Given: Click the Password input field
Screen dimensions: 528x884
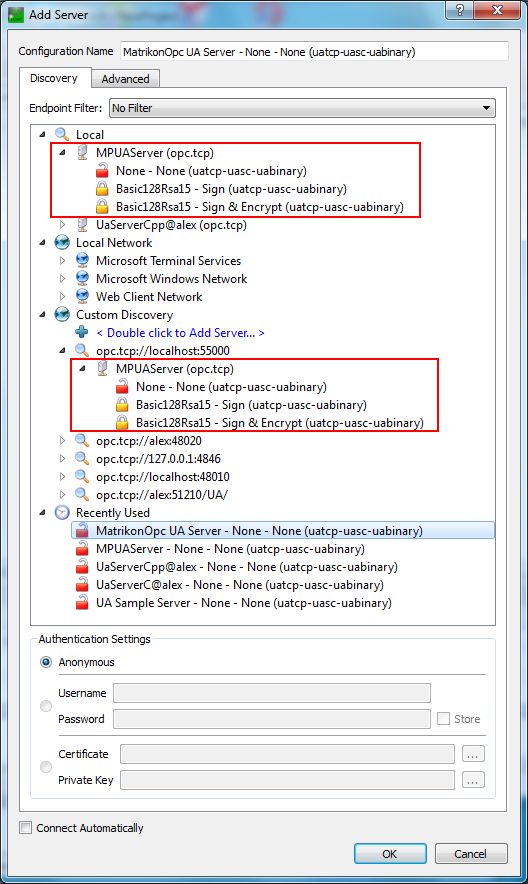Looking at the screenshot, I should [272, 719].
